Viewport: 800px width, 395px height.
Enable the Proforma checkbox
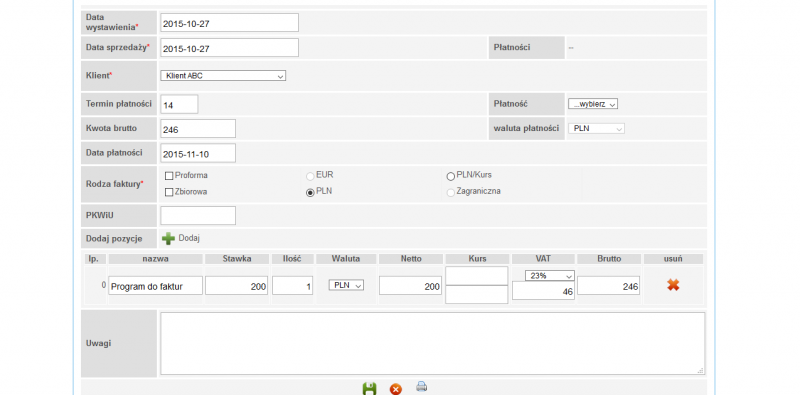pyautogui.click(x=169, y=176)
